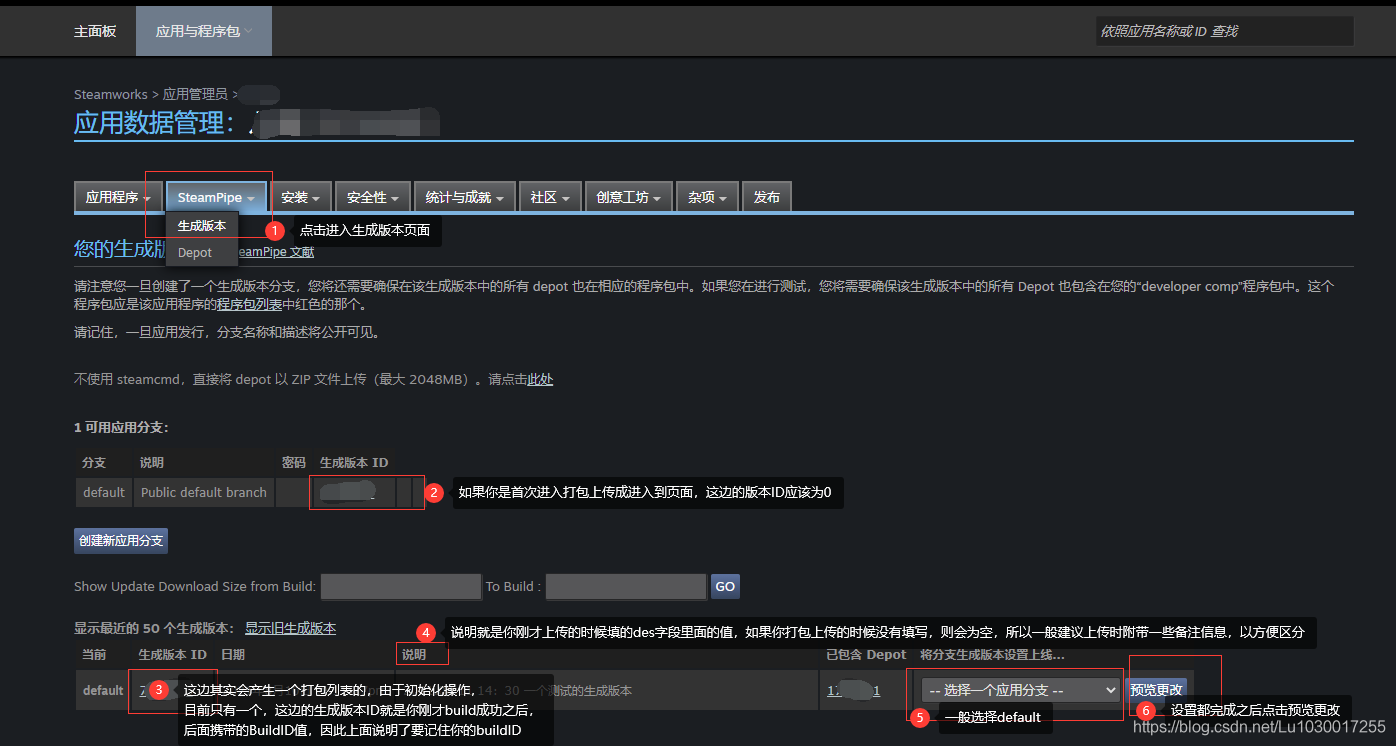Open the 主面板 top navigation item
Screen dimensions: 1396x746
95,31
